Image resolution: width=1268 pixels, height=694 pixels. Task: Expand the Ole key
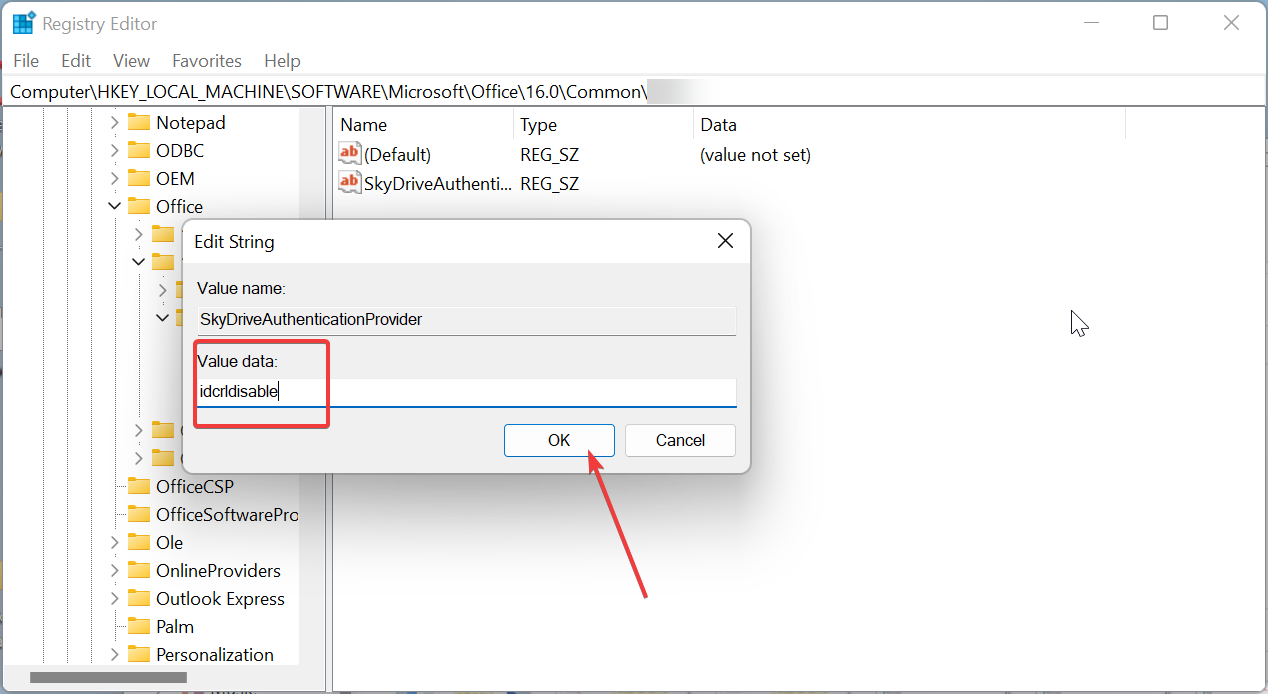(x=114, y=543)
